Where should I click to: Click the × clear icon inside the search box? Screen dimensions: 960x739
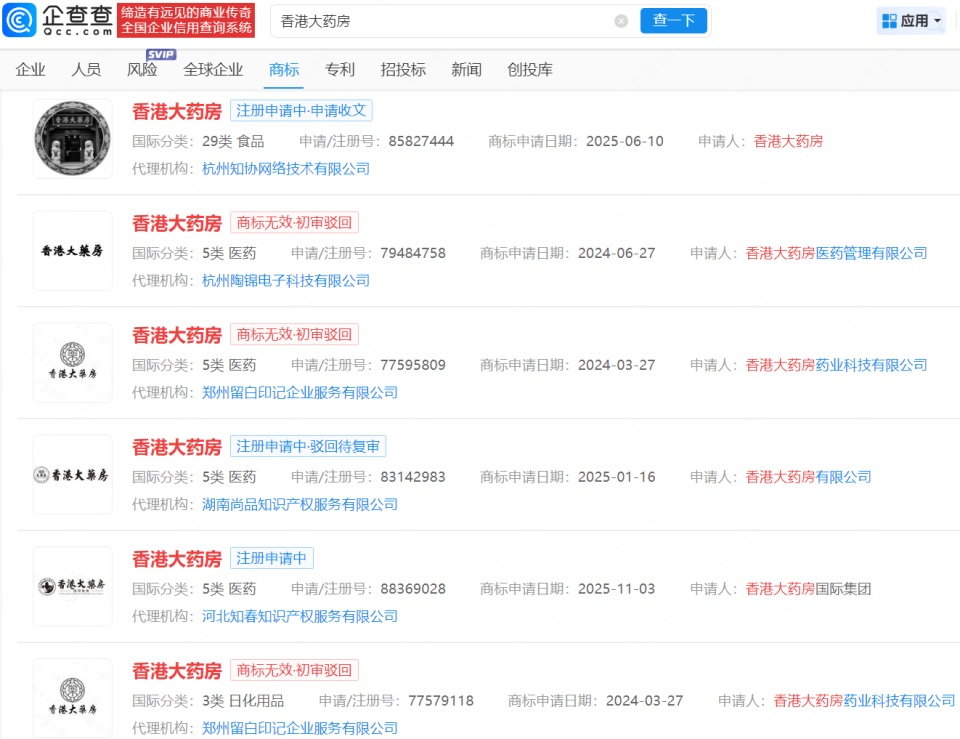pyautogui.click(x=622, y=20)
